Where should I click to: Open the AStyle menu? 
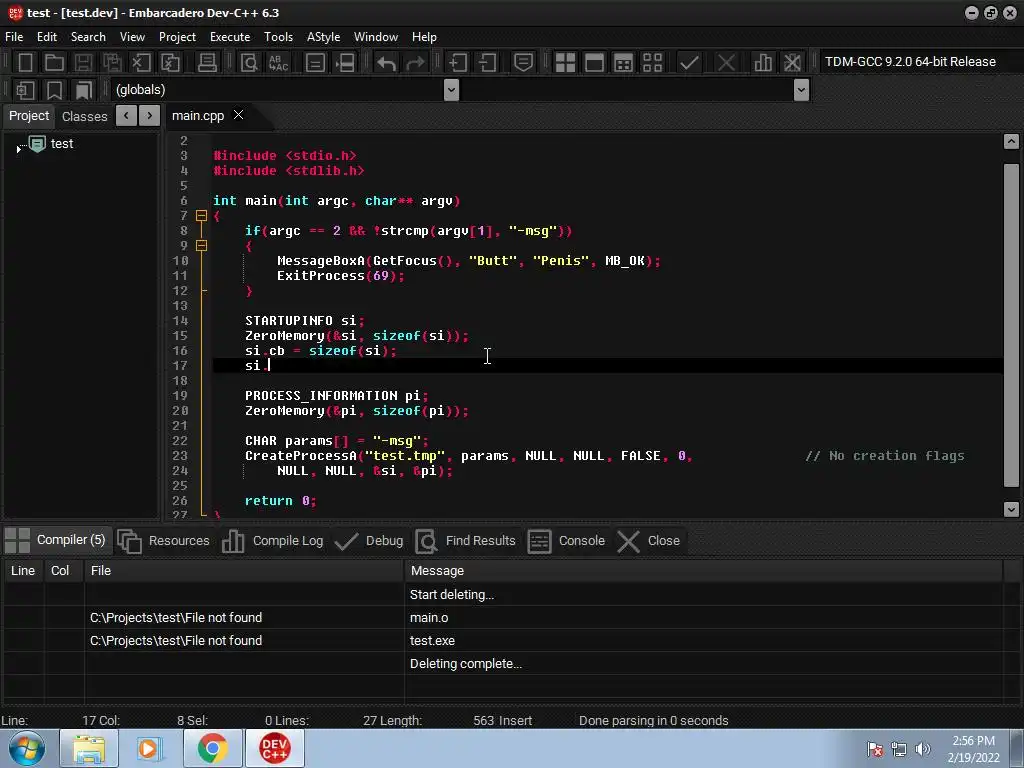pyautogui.click(x=323, y=37)
